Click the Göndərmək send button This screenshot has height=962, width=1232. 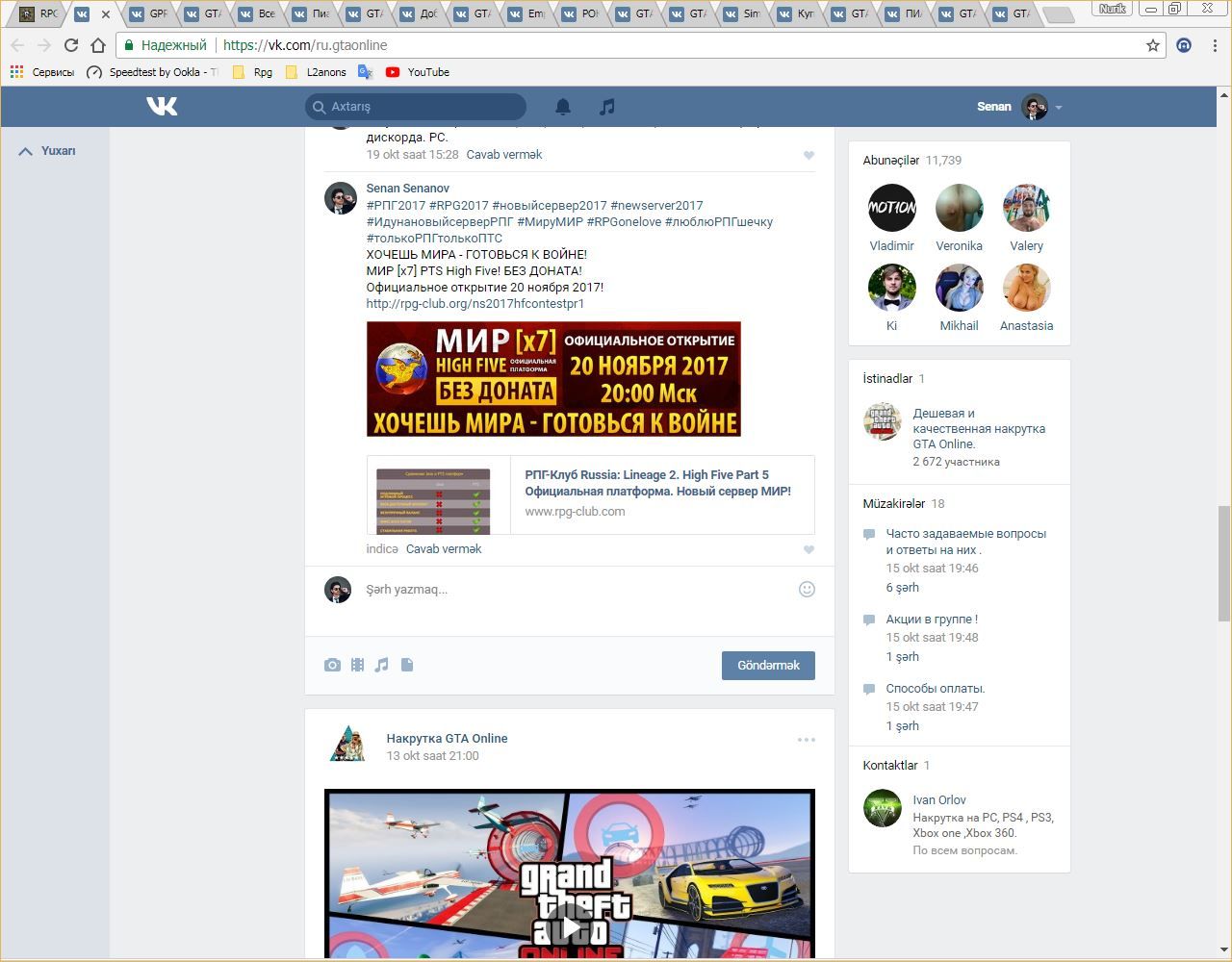768,666
